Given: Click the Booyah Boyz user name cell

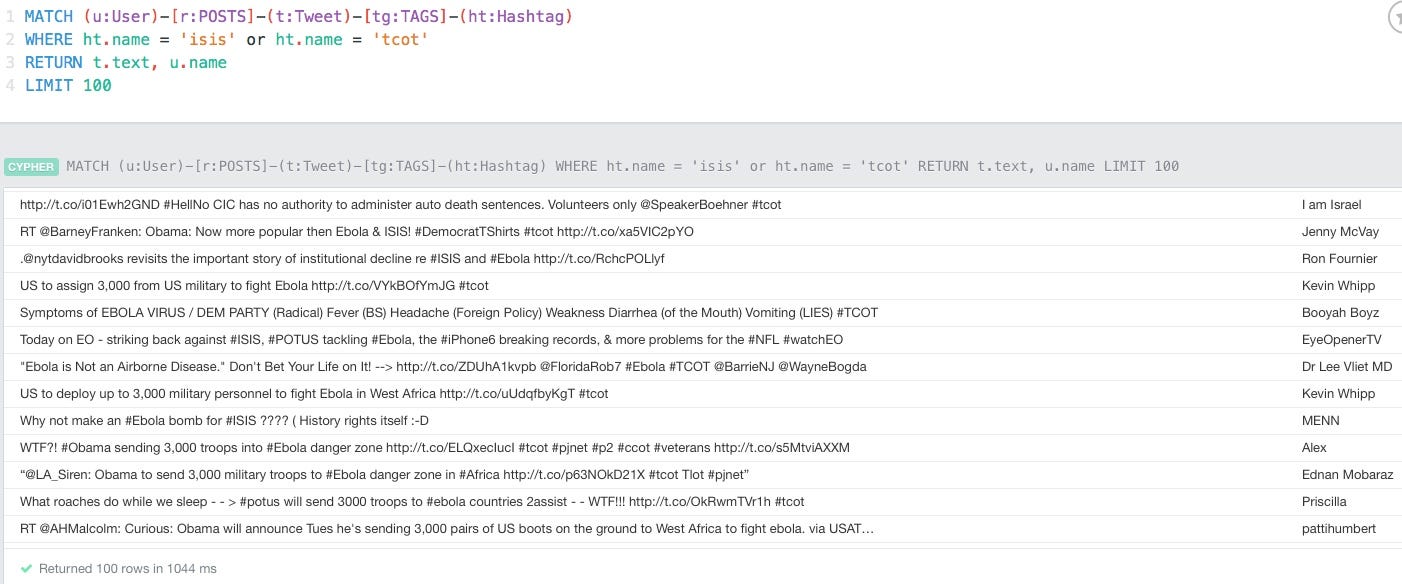Looking at the screenshot, I should pos(1340,313).
